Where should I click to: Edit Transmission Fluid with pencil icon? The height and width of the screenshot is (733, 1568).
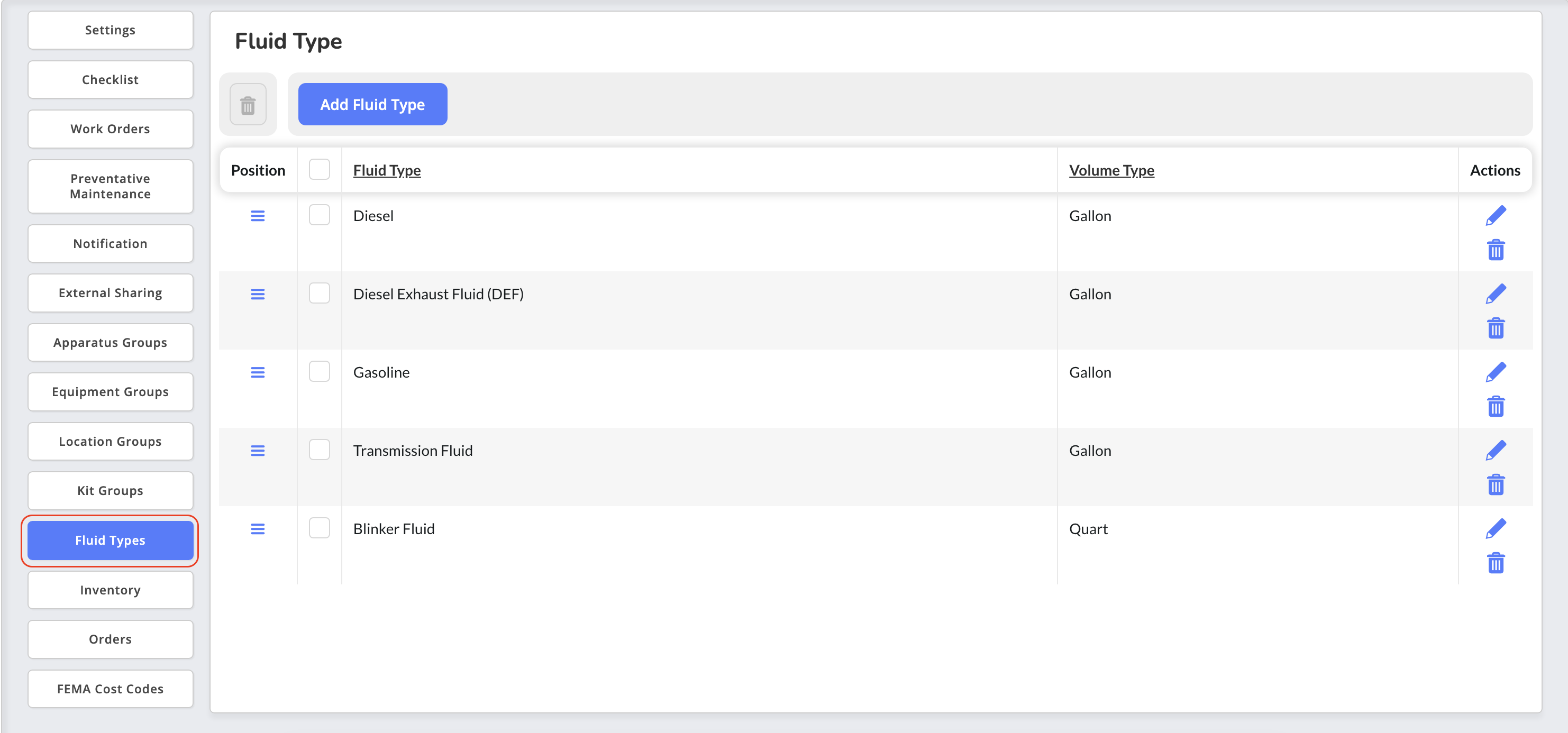1496,451
